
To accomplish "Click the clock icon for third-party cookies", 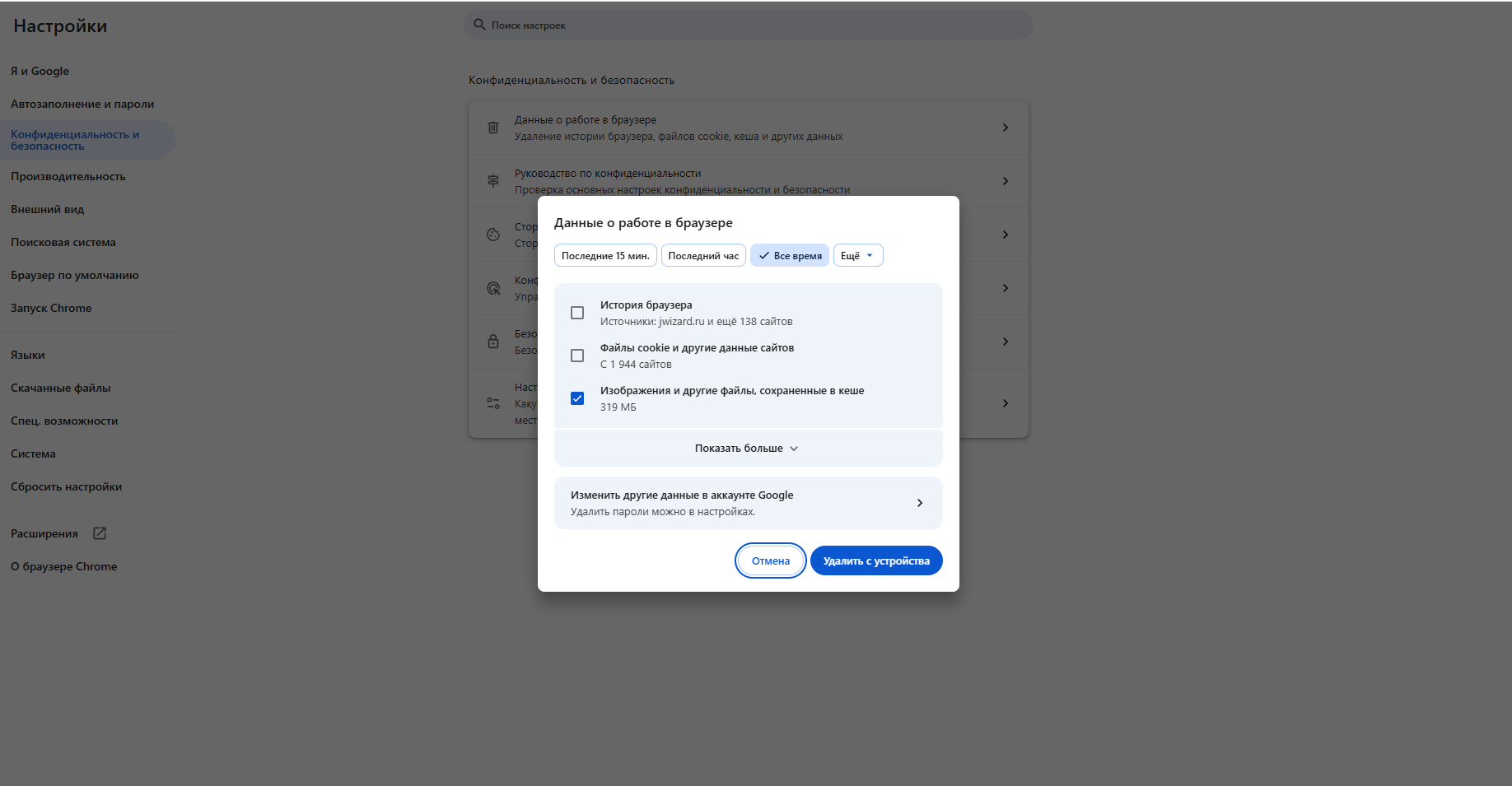I will (492, 234).
